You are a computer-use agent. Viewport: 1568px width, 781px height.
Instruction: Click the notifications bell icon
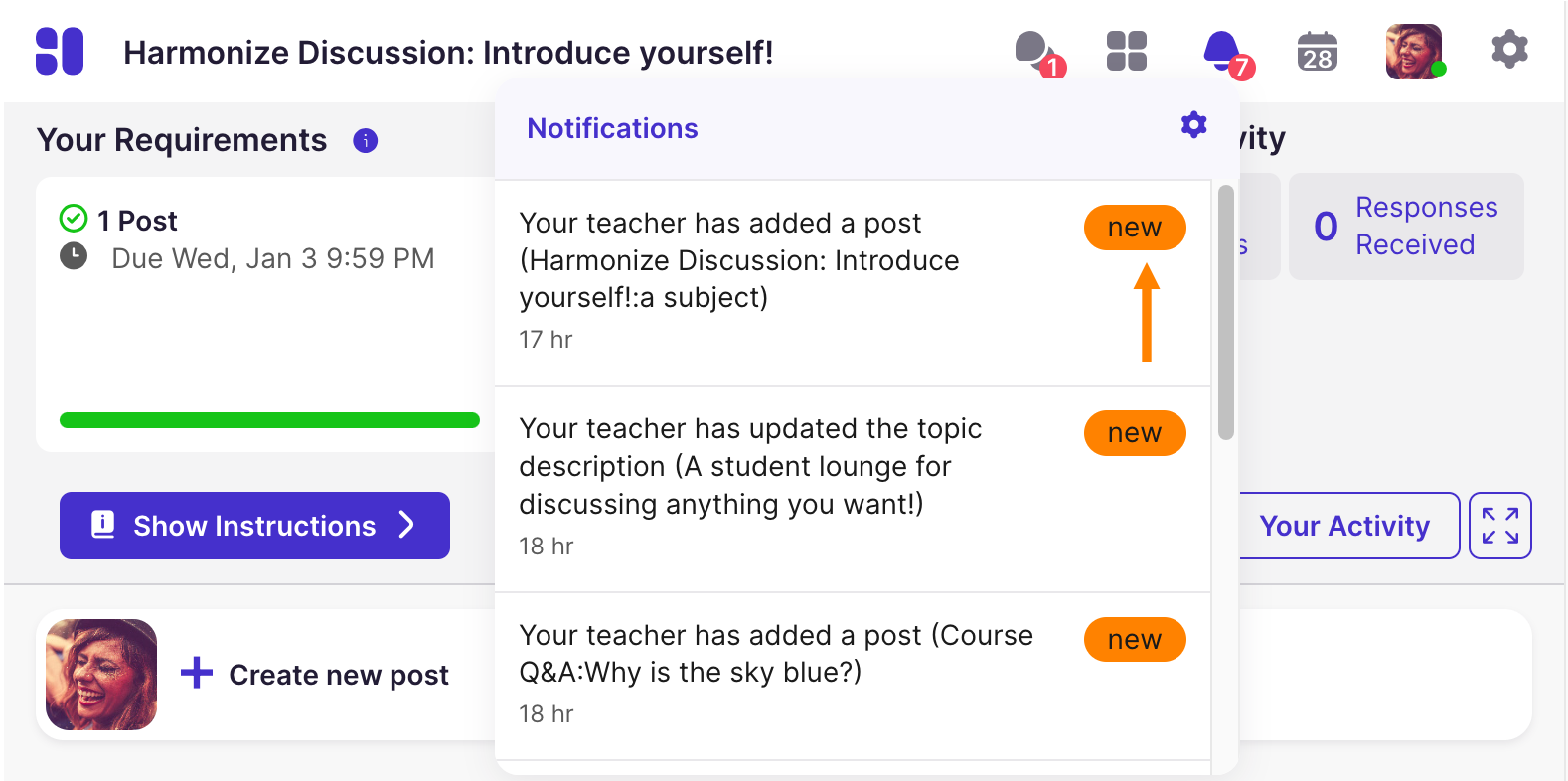(1222, 51)
